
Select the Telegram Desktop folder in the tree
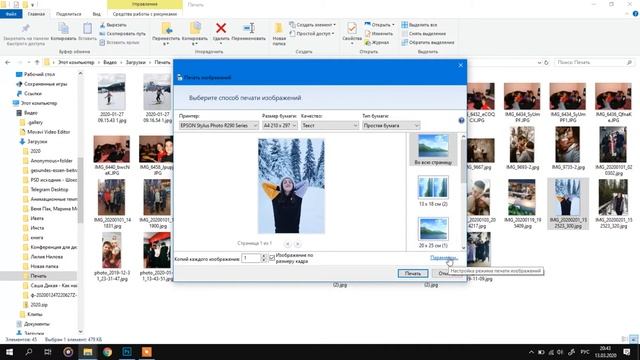click(x=49, y=189)
